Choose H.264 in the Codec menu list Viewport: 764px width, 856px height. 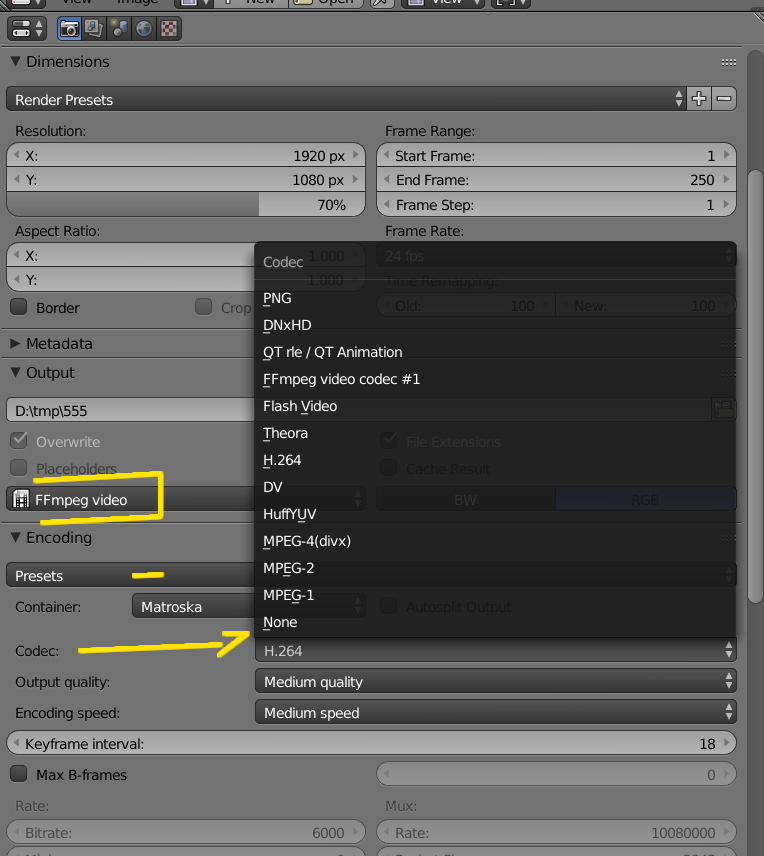pos(495,460)
